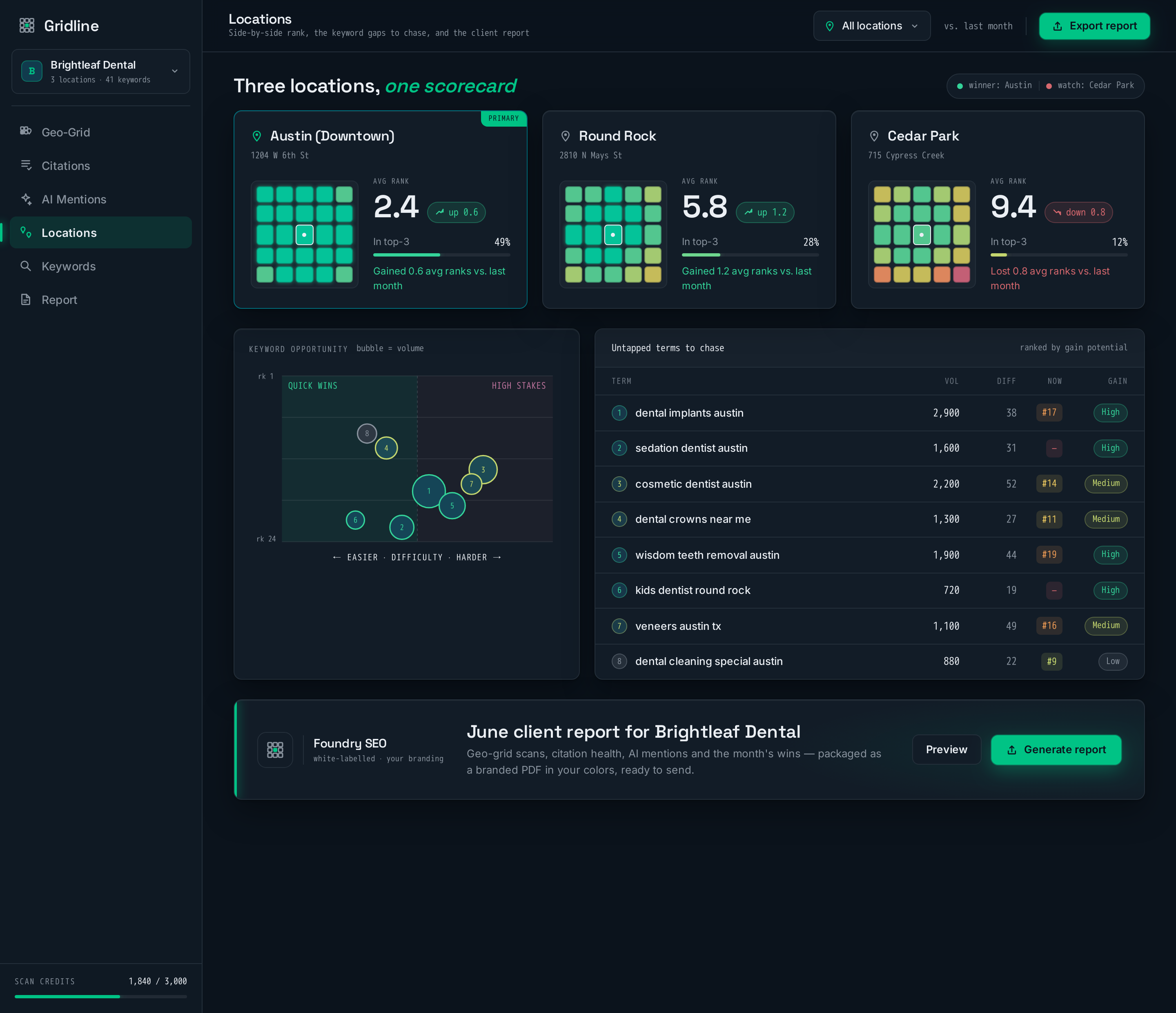Select bubble 1 in keyword opportunity chart
1176x1013 pixels.
(428, 491)
